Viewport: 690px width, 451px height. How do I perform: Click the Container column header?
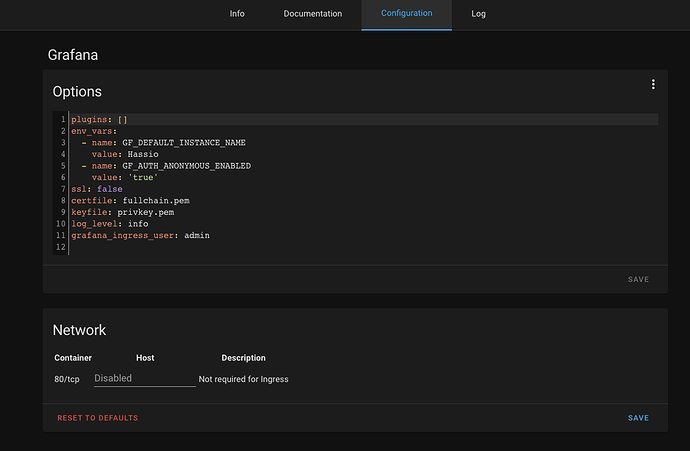(x=73, y=358)
